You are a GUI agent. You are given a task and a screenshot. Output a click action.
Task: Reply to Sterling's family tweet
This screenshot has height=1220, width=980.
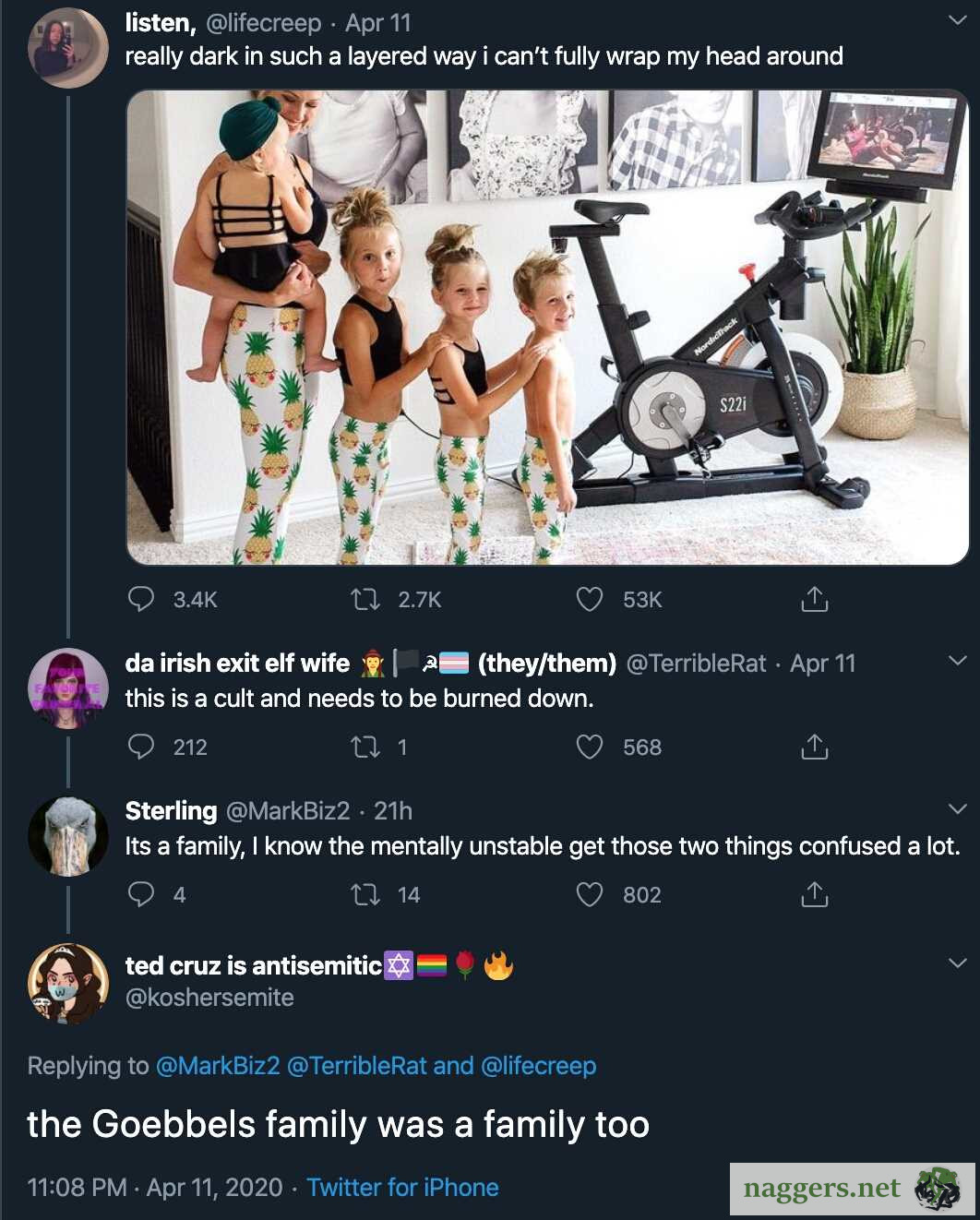coord(141,894)
